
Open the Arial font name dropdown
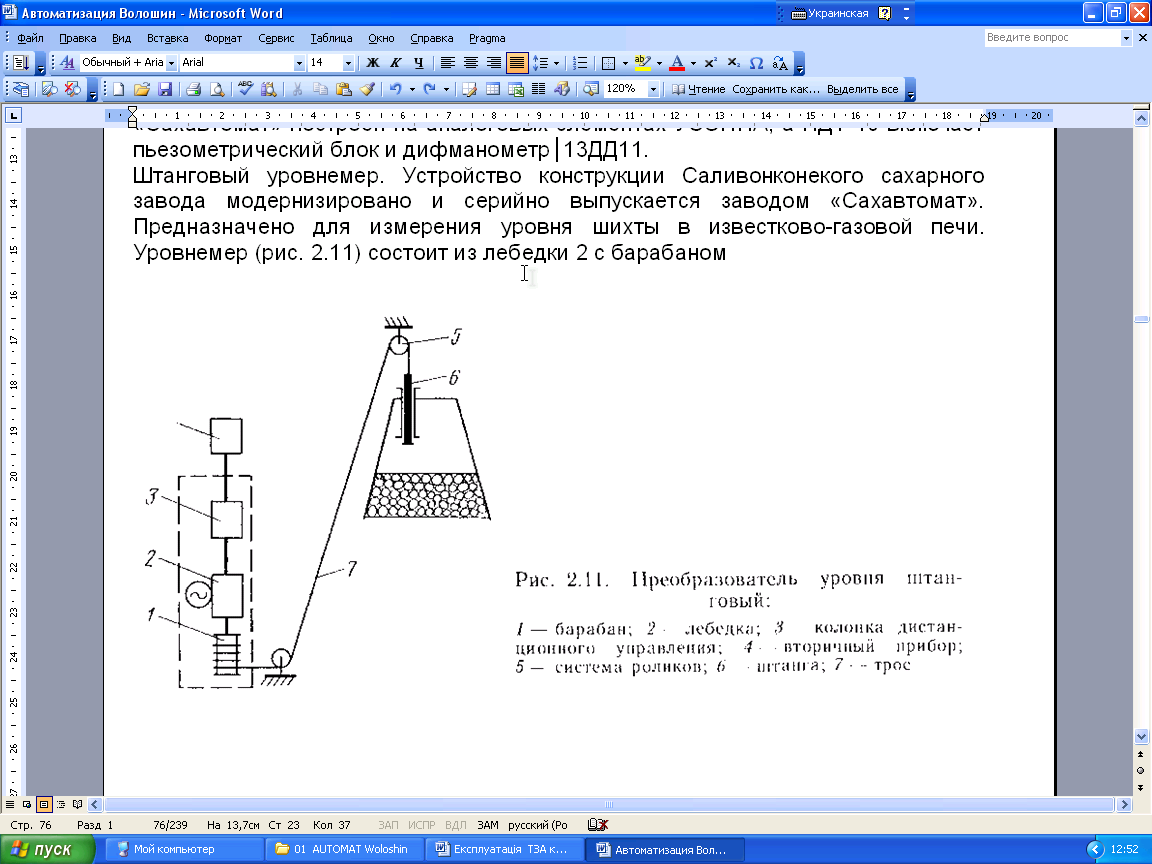pyautogui.click(x=299, y=63)
